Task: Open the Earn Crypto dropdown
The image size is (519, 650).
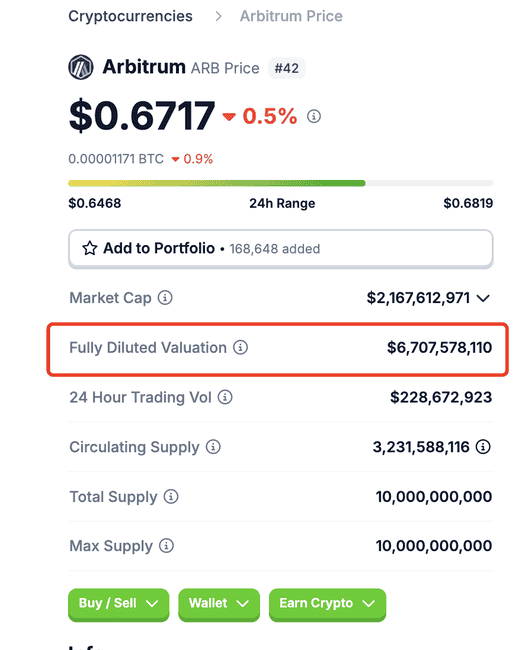Action: [x=327, y=604]
